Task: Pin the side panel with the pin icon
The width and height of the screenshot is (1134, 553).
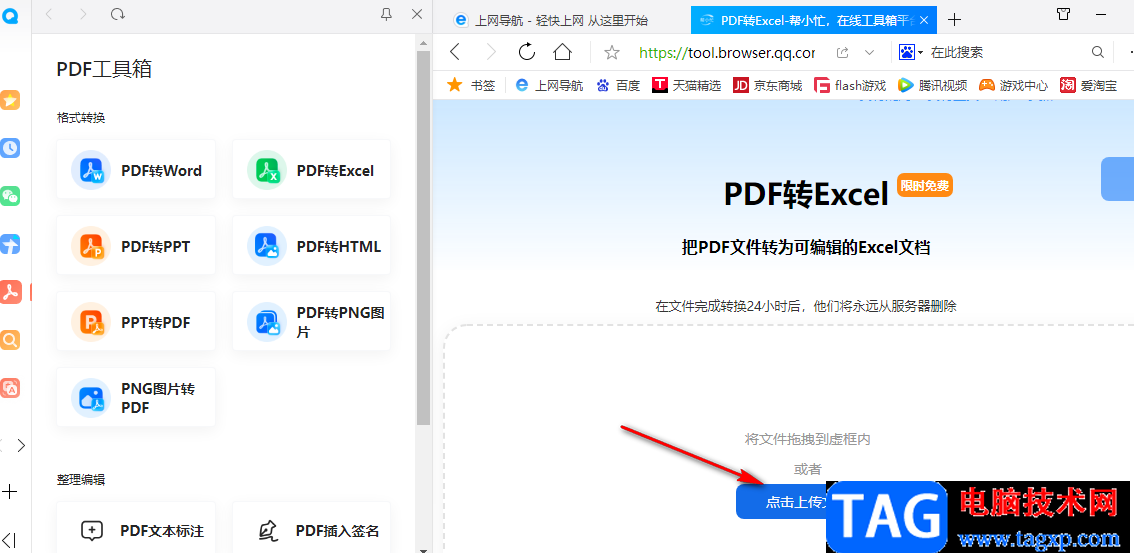Action: pyautogui.click(x=386, y=14)
